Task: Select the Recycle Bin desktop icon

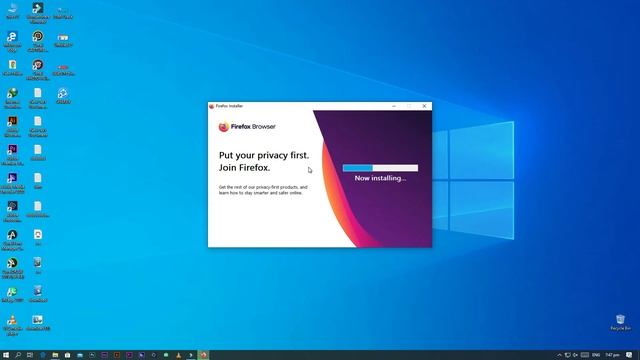Action: 620,322
